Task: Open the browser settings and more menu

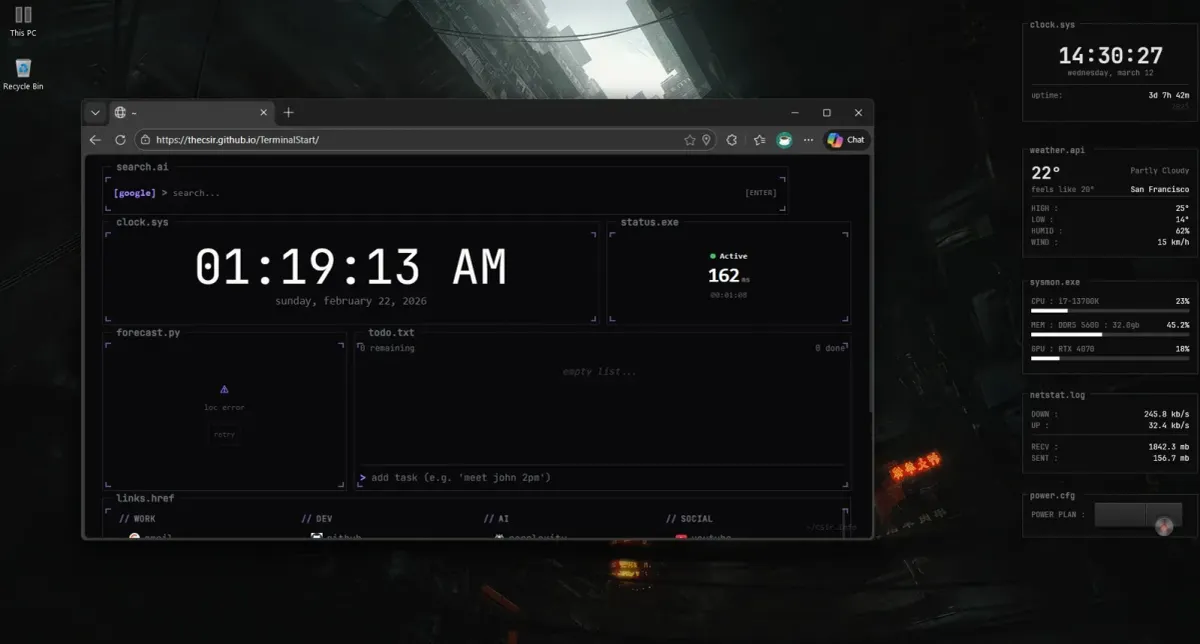Action: click(x=808, y=140)
